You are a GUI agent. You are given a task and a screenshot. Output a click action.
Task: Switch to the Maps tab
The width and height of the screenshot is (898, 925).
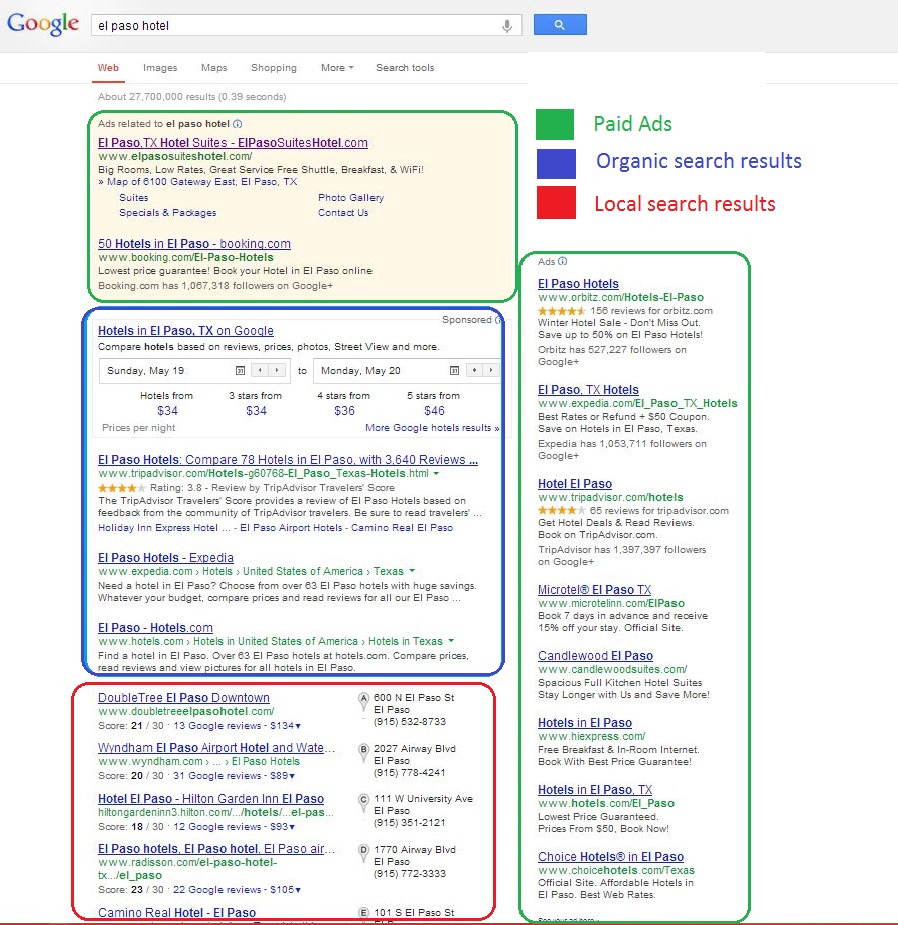(214, 68)
